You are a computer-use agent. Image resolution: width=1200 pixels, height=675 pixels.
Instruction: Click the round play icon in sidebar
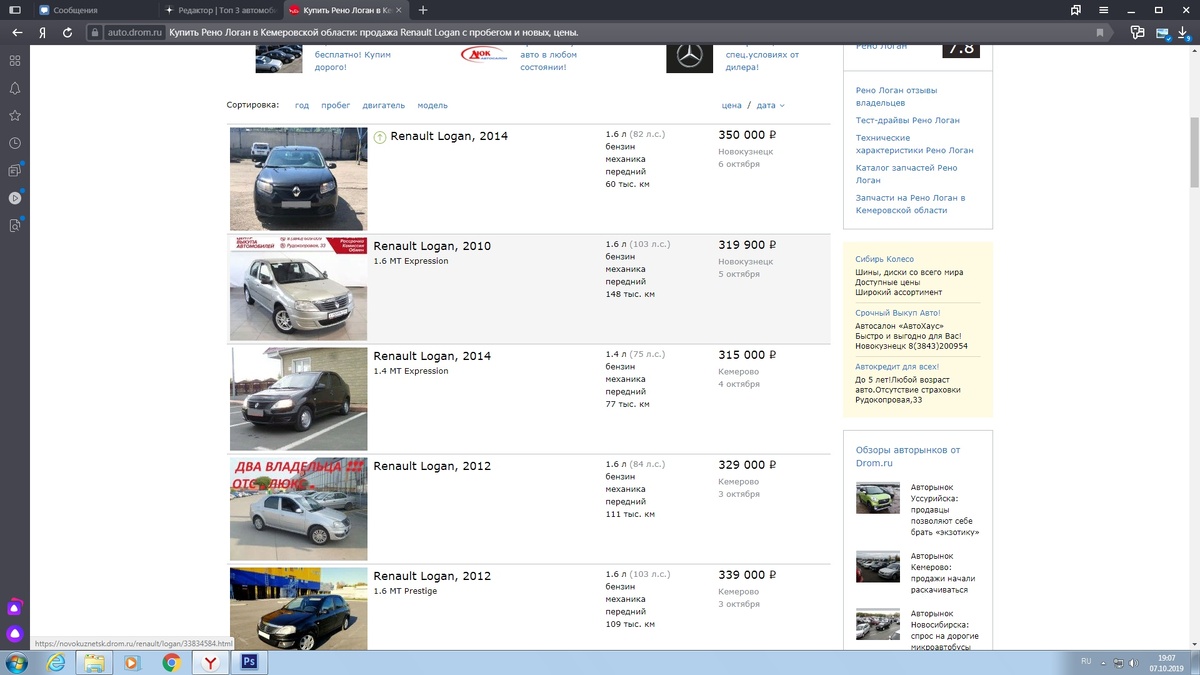pyautogui.click(x=15, y=198)
